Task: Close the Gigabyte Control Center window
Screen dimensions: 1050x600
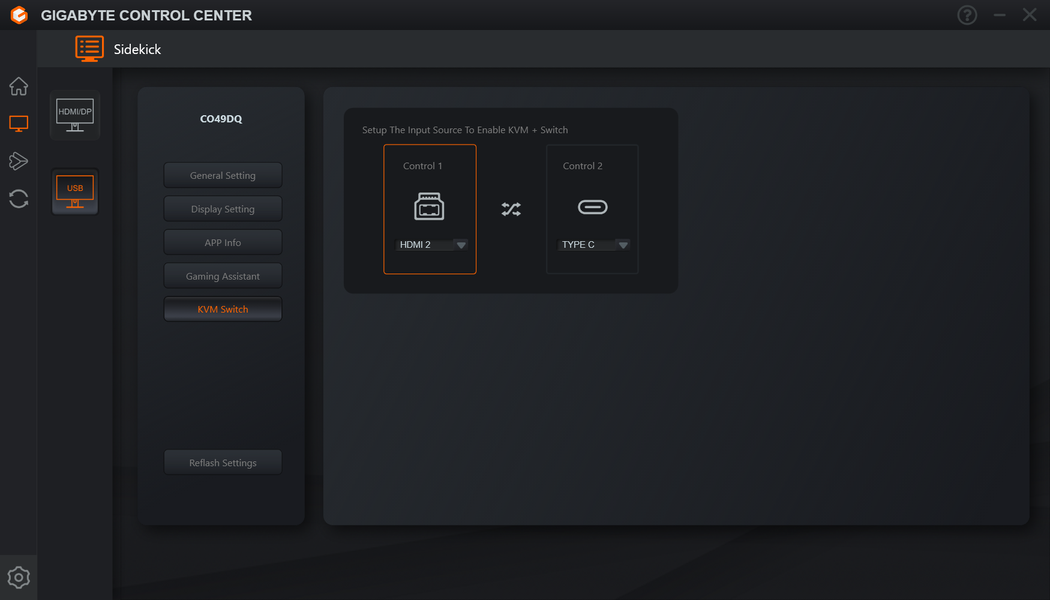Action: coord(1030,15)
